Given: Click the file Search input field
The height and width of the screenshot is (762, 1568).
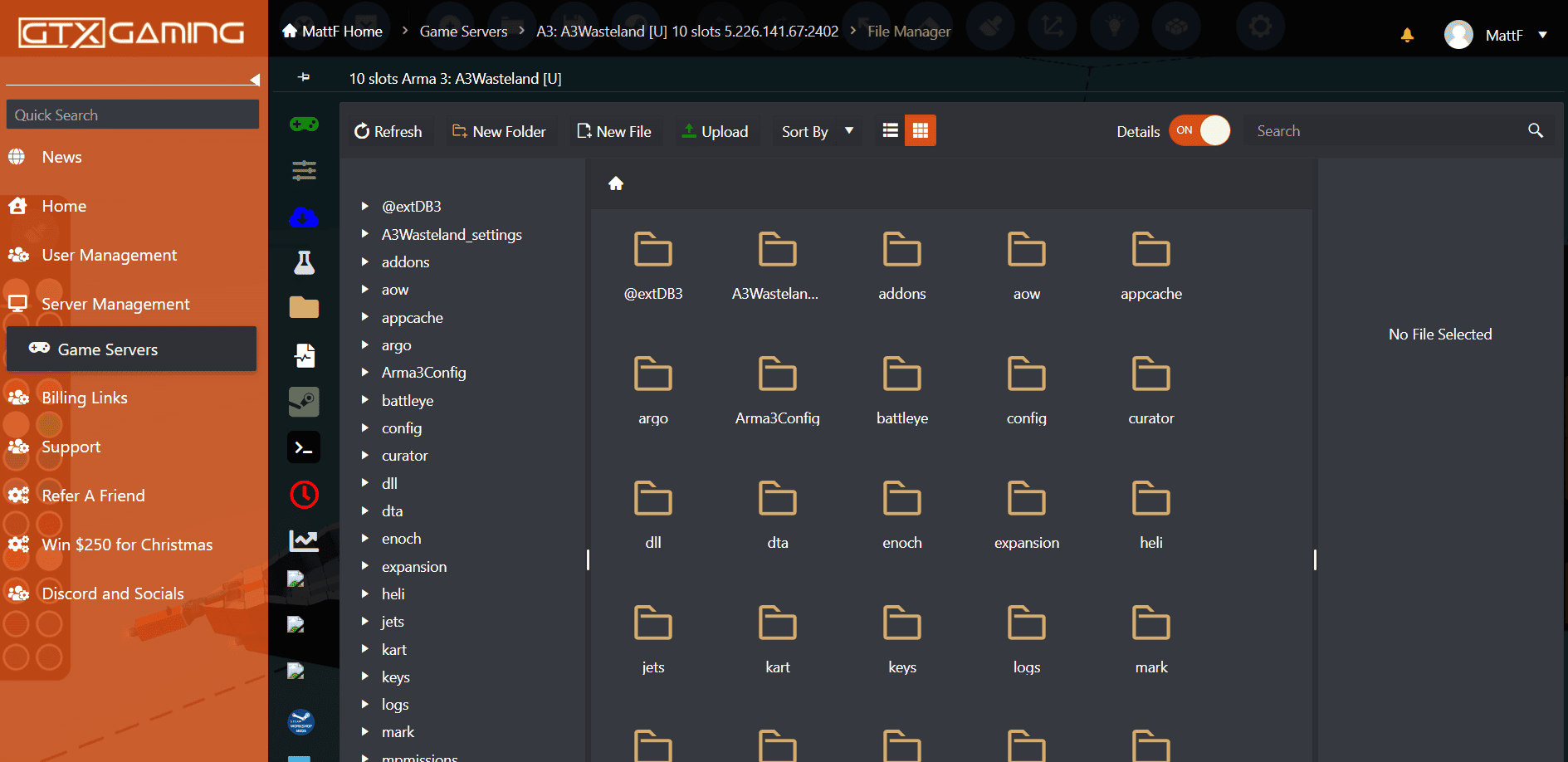Looking at the screenshot, I should point(1386,131).
